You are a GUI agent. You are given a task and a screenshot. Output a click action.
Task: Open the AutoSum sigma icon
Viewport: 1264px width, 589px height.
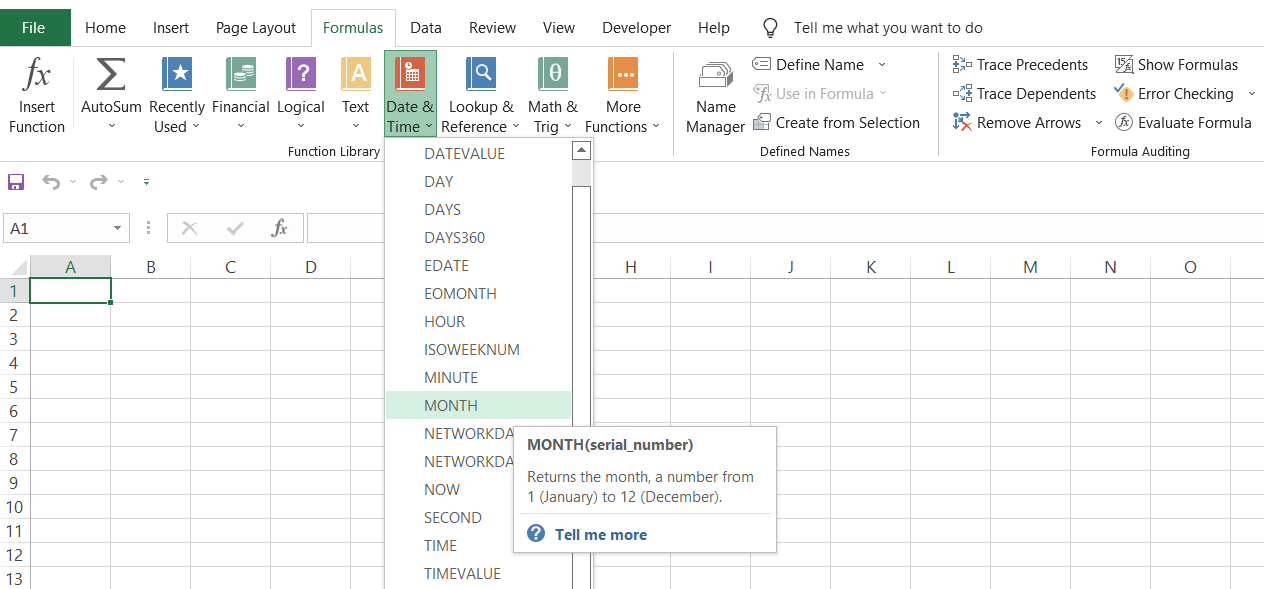(x=111, y=75)
